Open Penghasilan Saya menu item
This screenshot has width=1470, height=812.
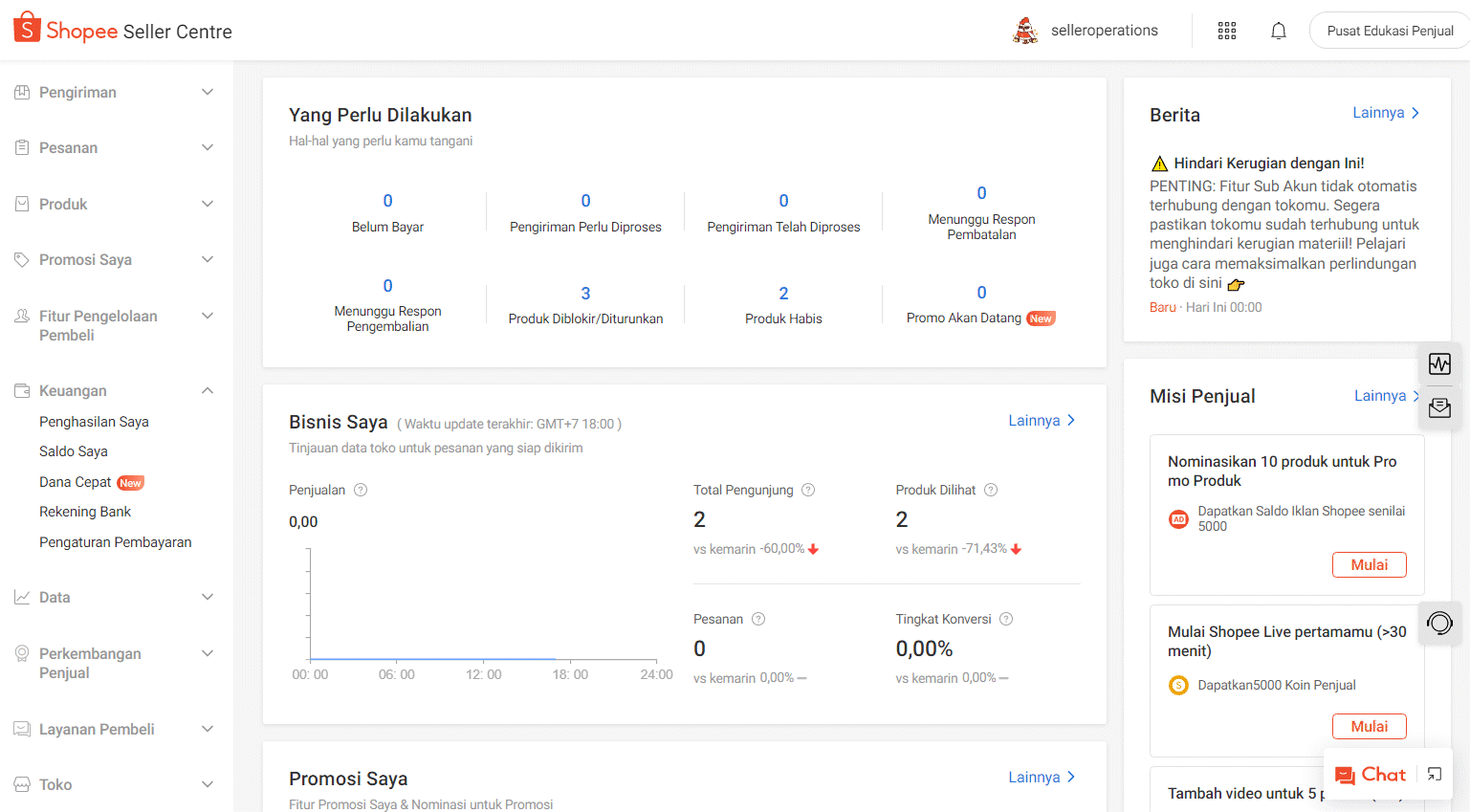(94, 422)
